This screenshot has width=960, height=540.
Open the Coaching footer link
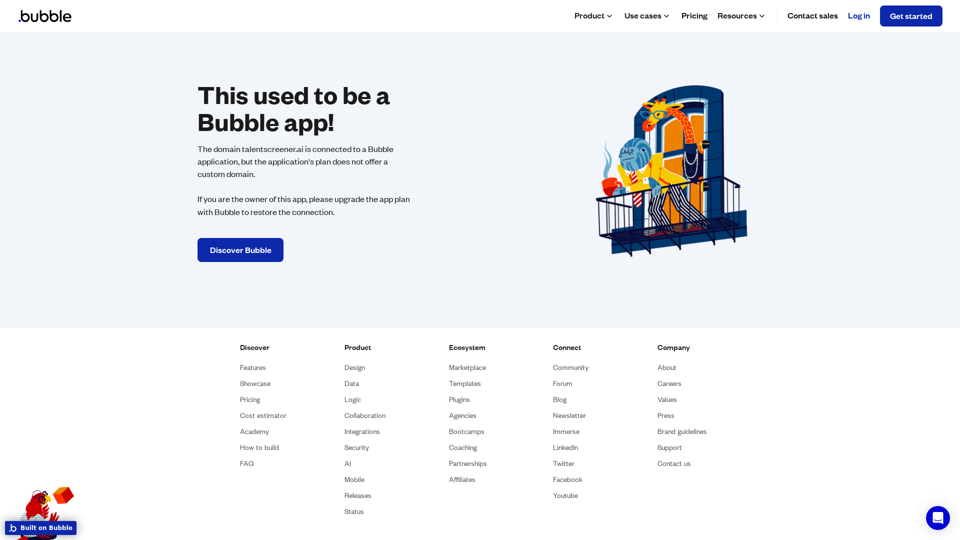coord(463,447)
